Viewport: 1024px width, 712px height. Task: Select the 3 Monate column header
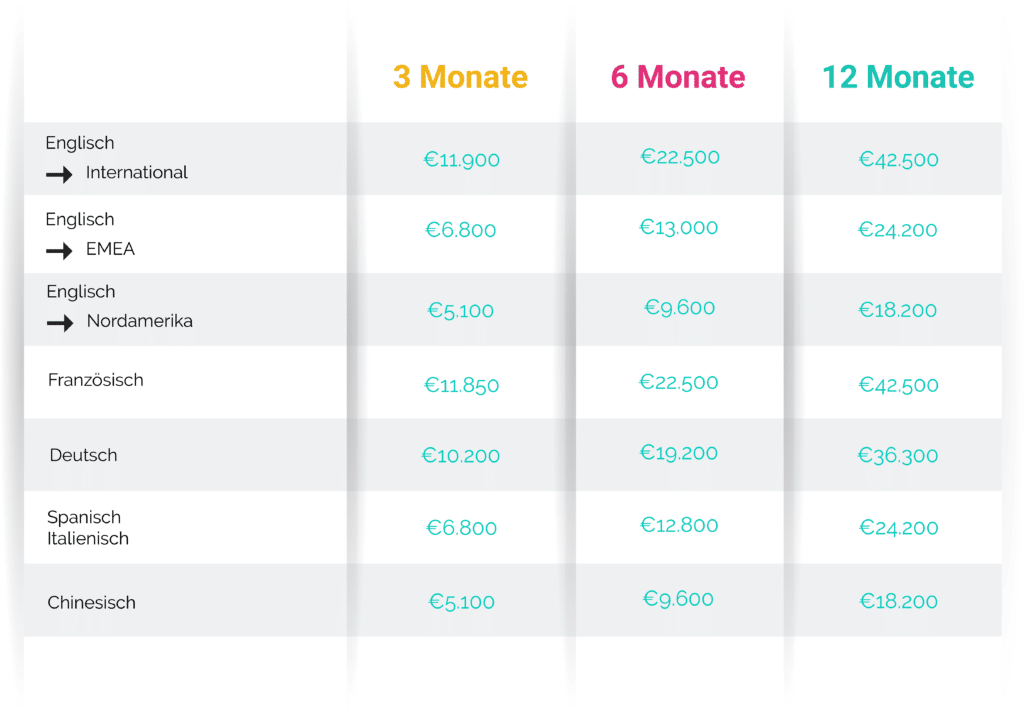[460, 77]
